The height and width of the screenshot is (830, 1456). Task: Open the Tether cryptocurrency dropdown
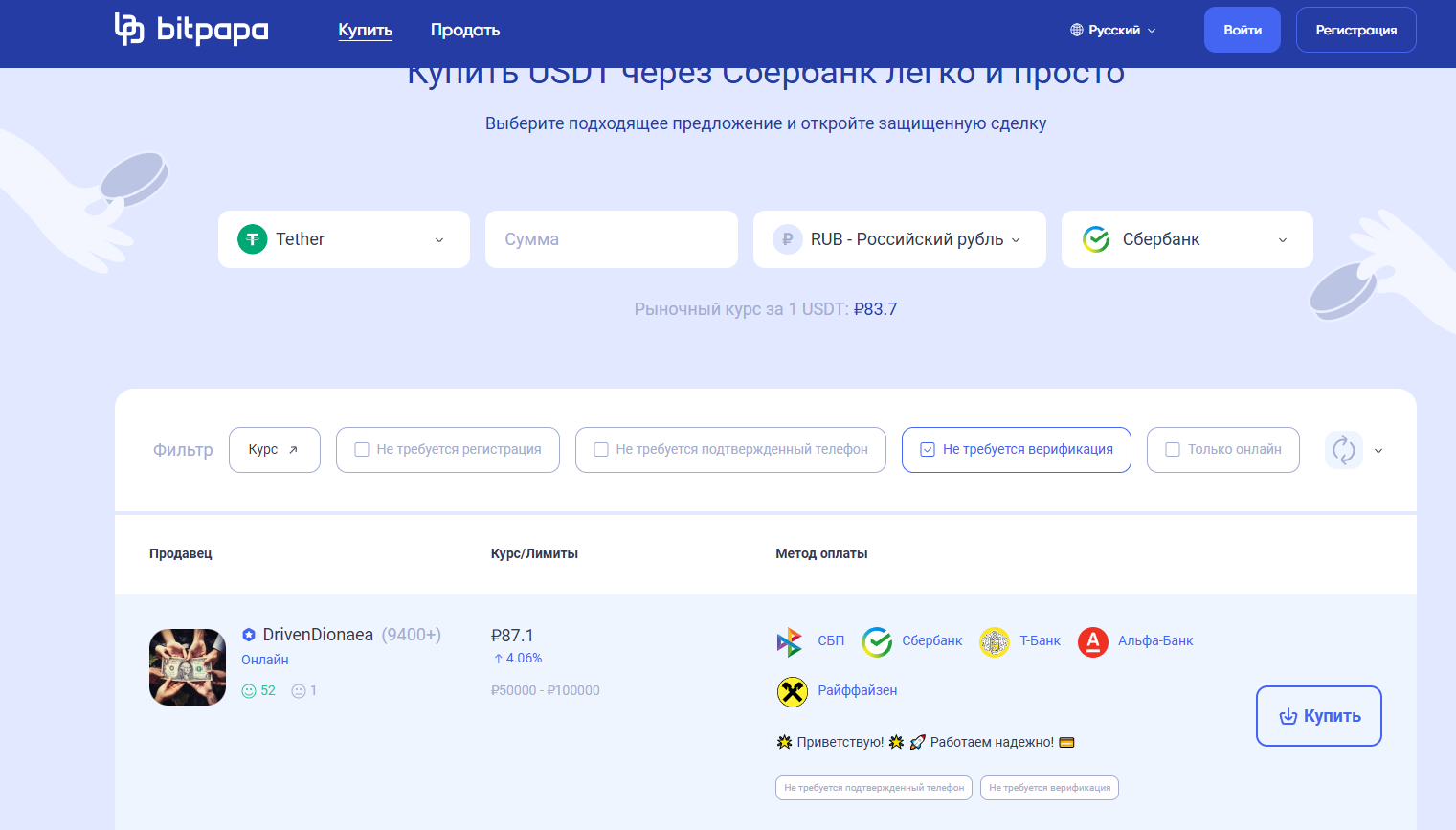(x=344, y=239)
